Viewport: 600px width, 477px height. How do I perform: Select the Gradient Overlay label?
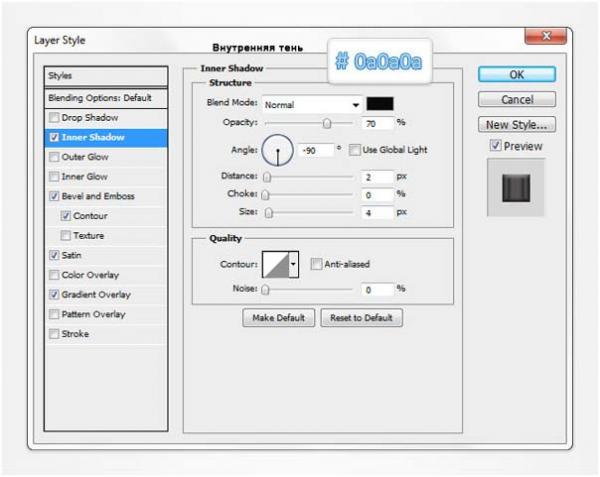[x=96, y=295]
